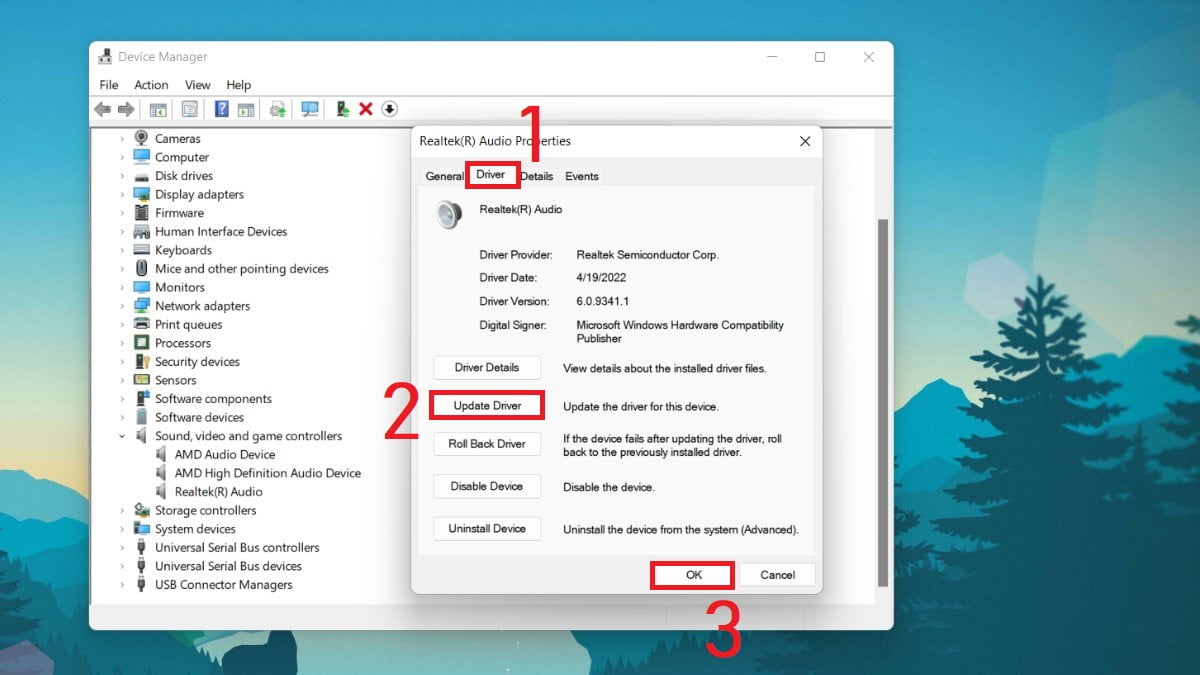Screen dimensions: 1200x675
Task: Click the Display adapters category icon
Action: point(141,194)
